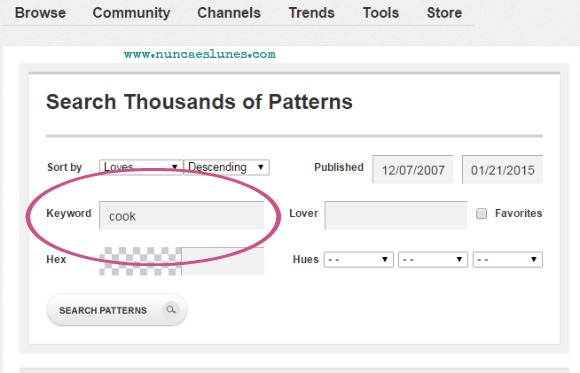580x373 pixels.
Task: Open the Community menu
Action: click(x=131, y=13)
